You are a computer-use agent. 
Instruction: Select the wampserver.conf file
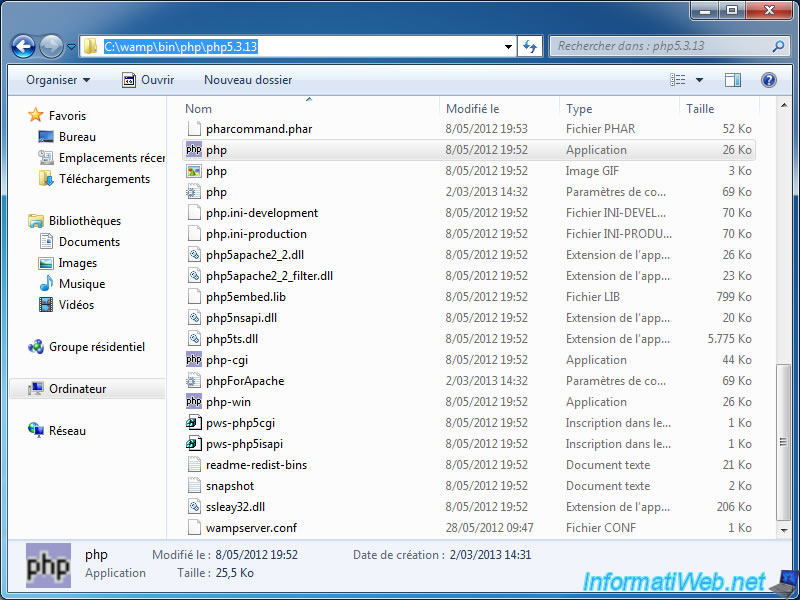[x=468, y=528]
